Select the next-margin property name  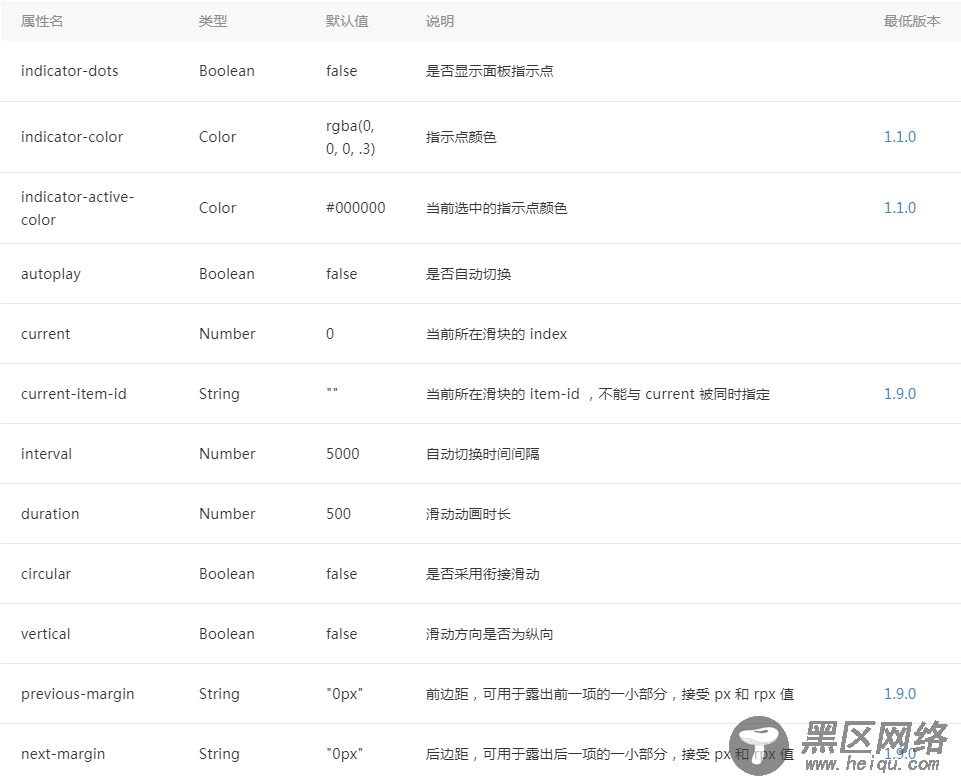coord(63,754)
